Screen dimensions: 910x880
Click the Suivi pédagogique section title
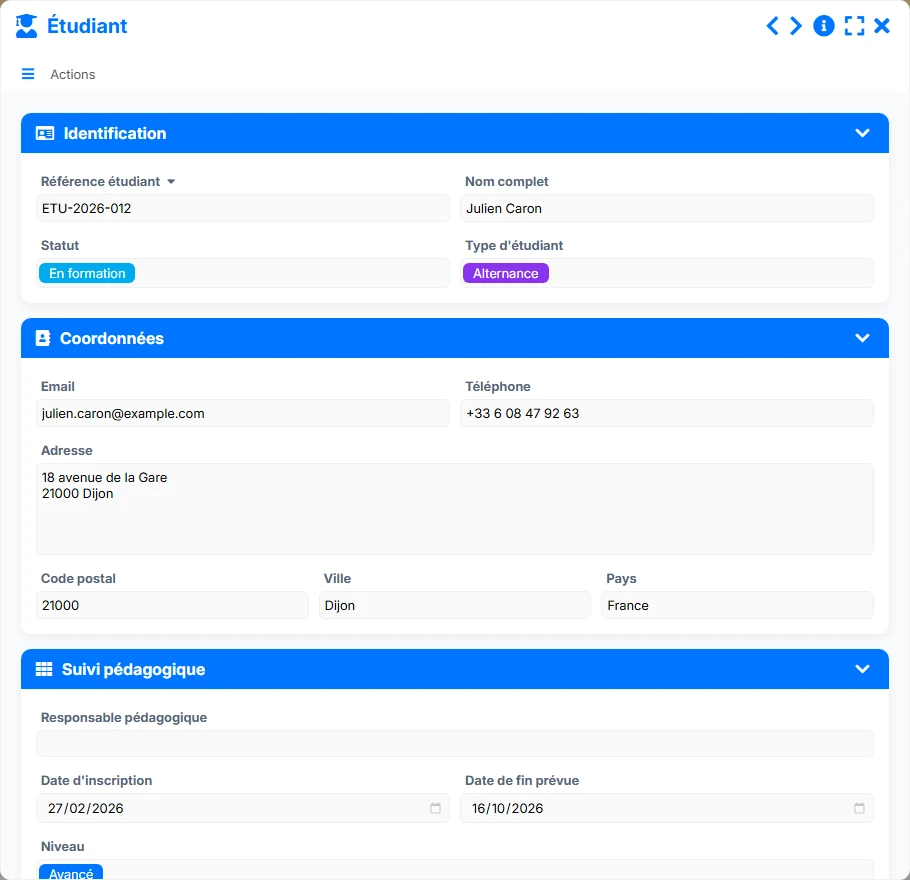coord(133,669)
